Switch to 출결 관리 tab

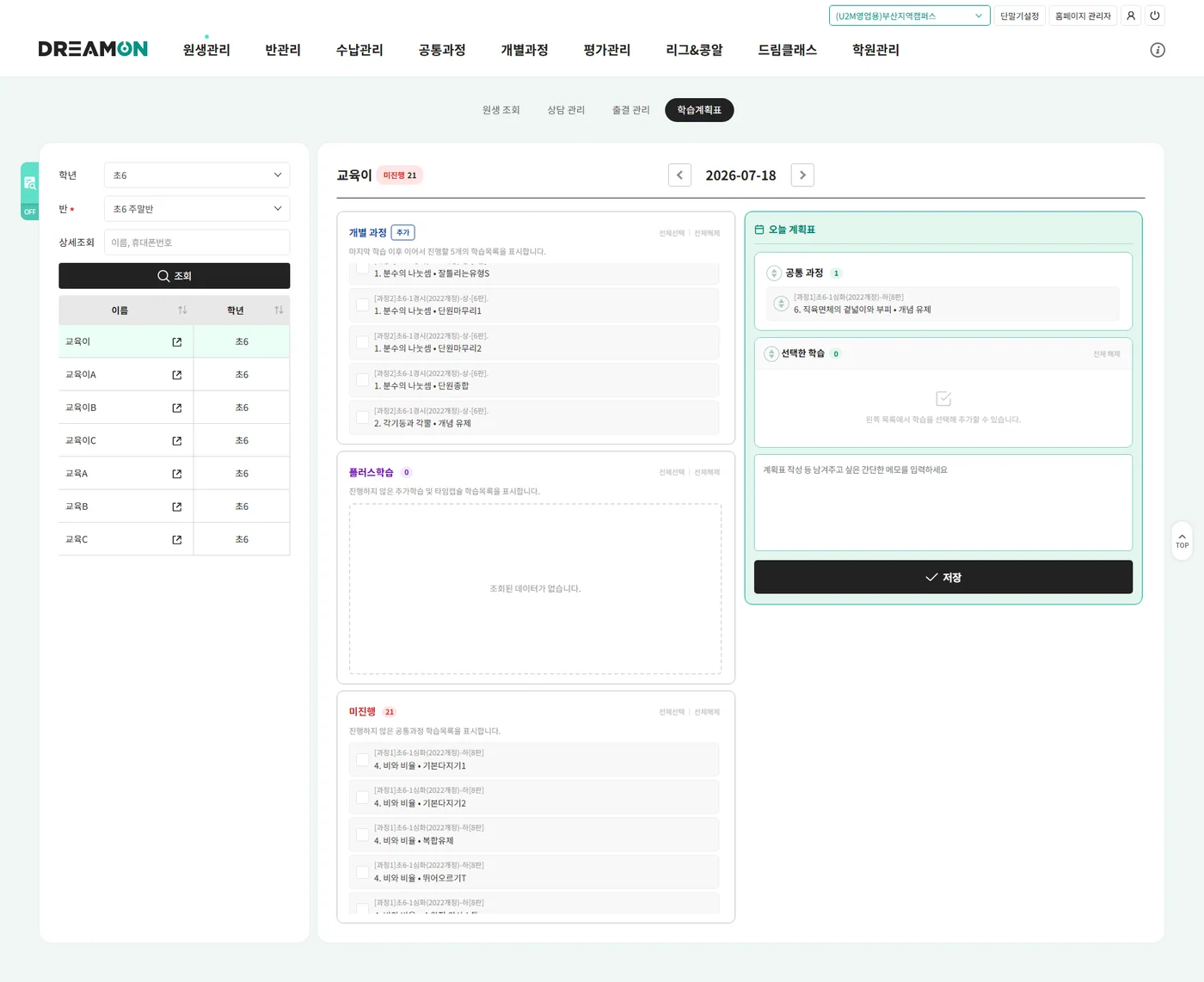(631, 110)
